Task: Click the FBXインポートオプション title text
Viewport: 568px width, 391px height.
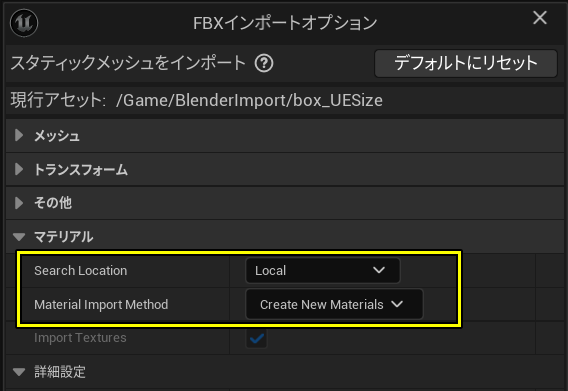Action: pos(285,23)
